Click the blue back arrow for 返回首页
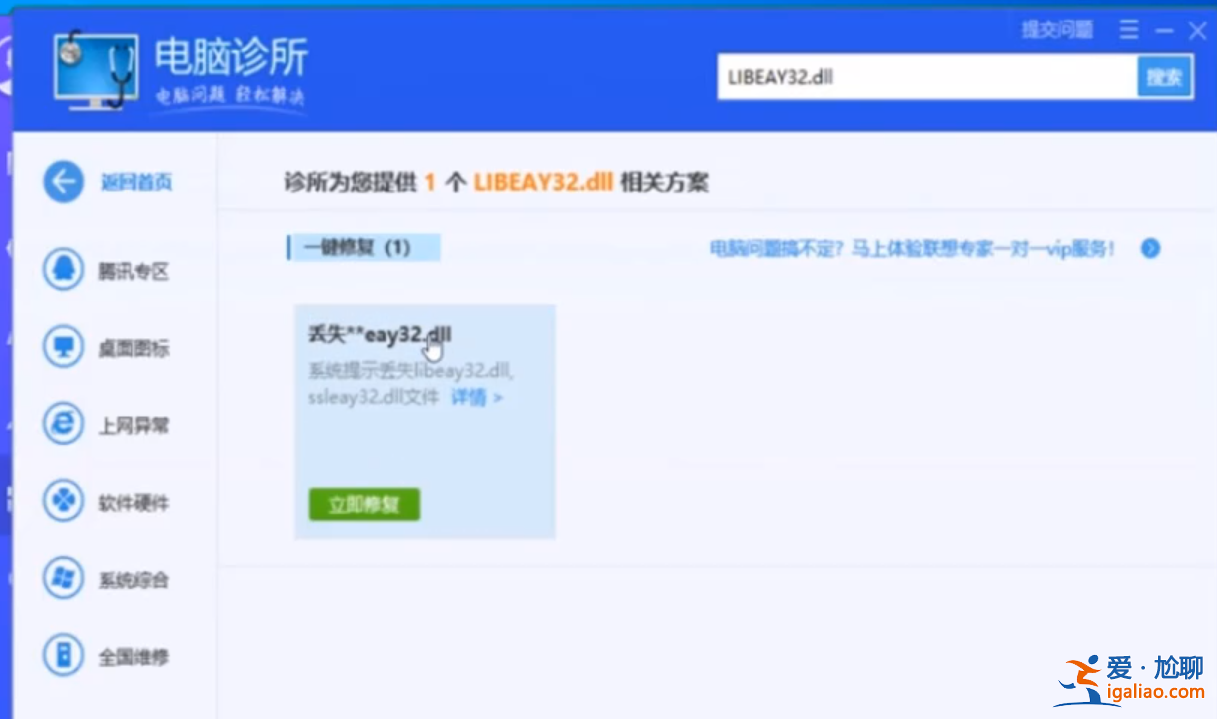Image resolution: width=1217 pixels, height=719 pixels. pos(62,182)
